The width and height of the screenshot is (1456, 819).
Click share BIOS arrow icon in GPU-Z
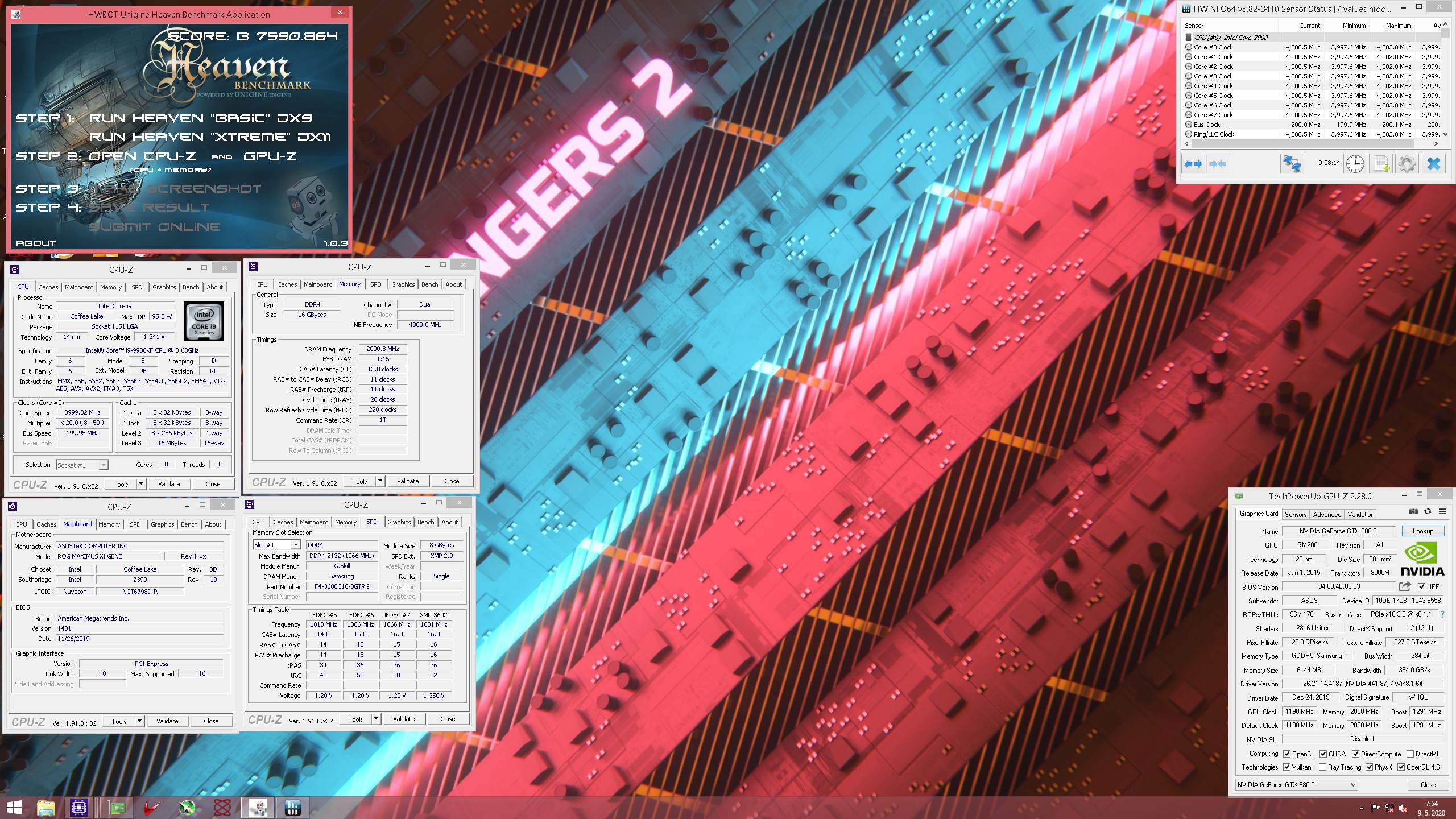pyautogui.click(x=1405, y=586)
